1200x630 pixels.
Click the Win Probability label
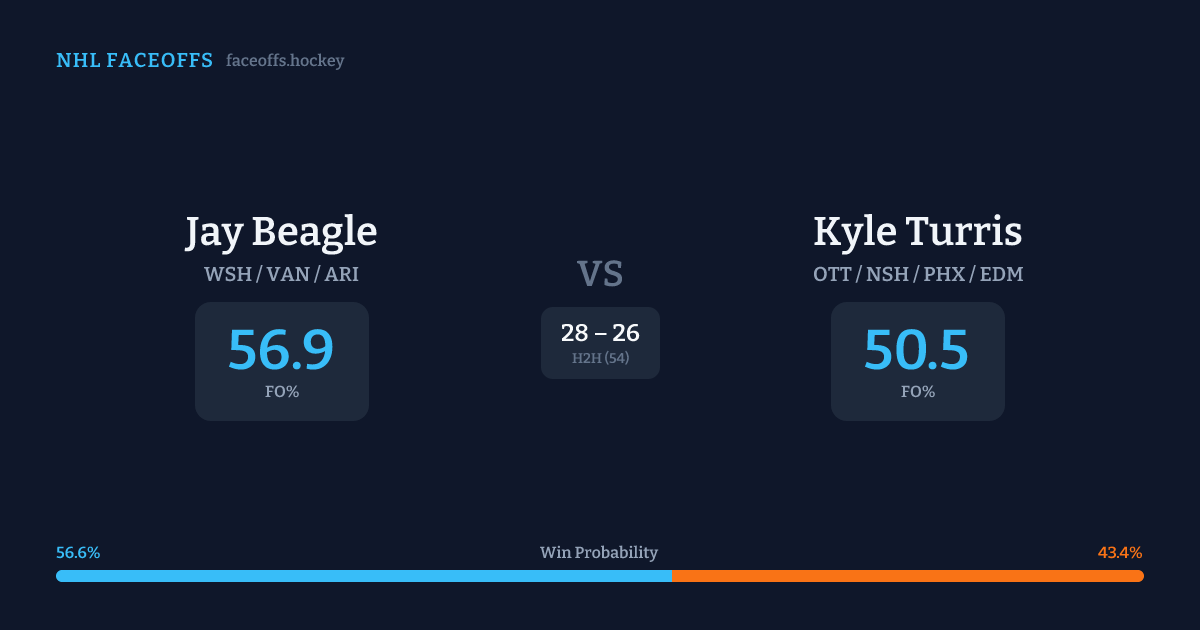point(599,553)
